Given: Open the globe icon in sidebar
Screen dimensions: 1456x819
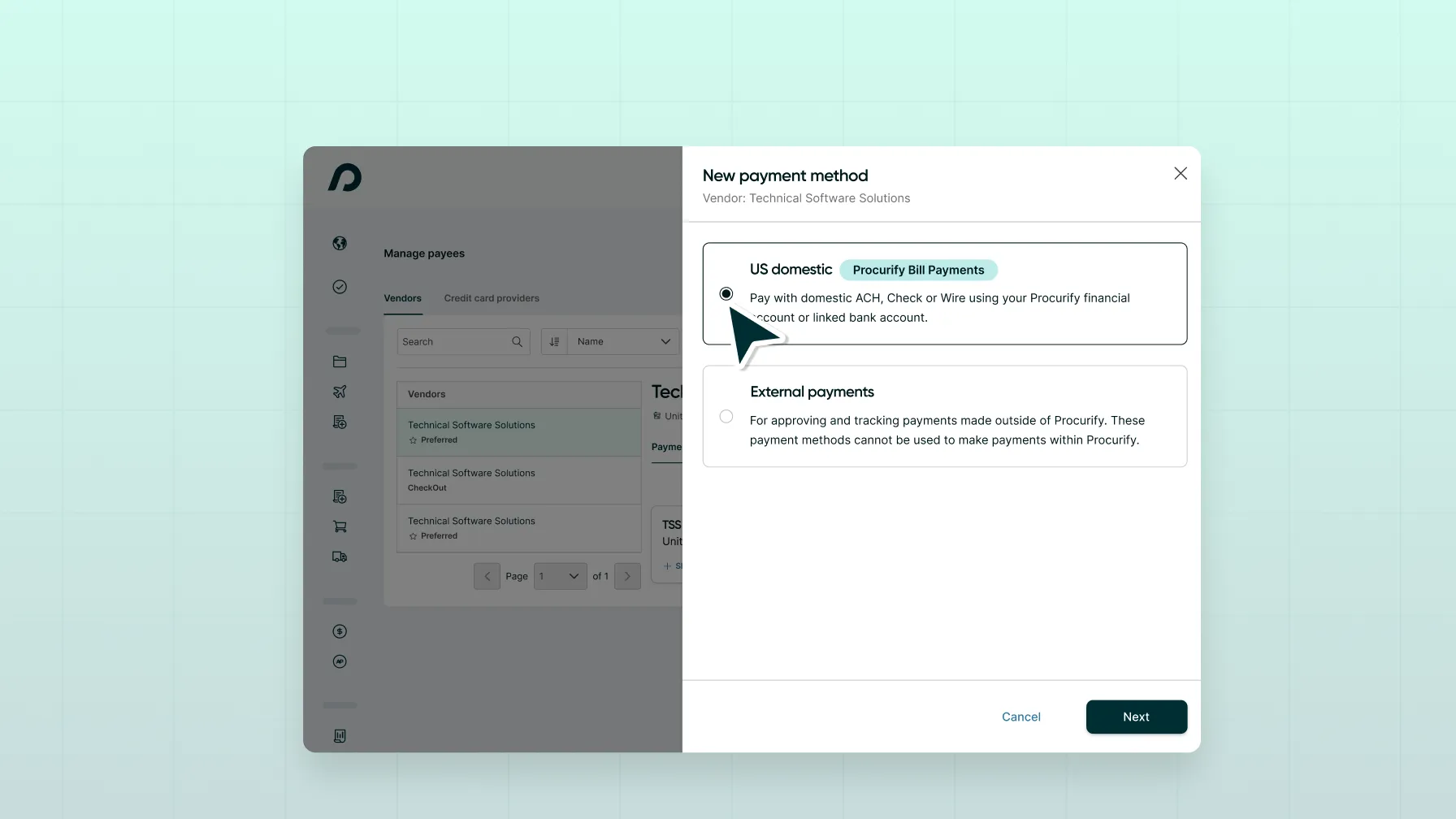Looking at the screenshot, I should (340, 243).
